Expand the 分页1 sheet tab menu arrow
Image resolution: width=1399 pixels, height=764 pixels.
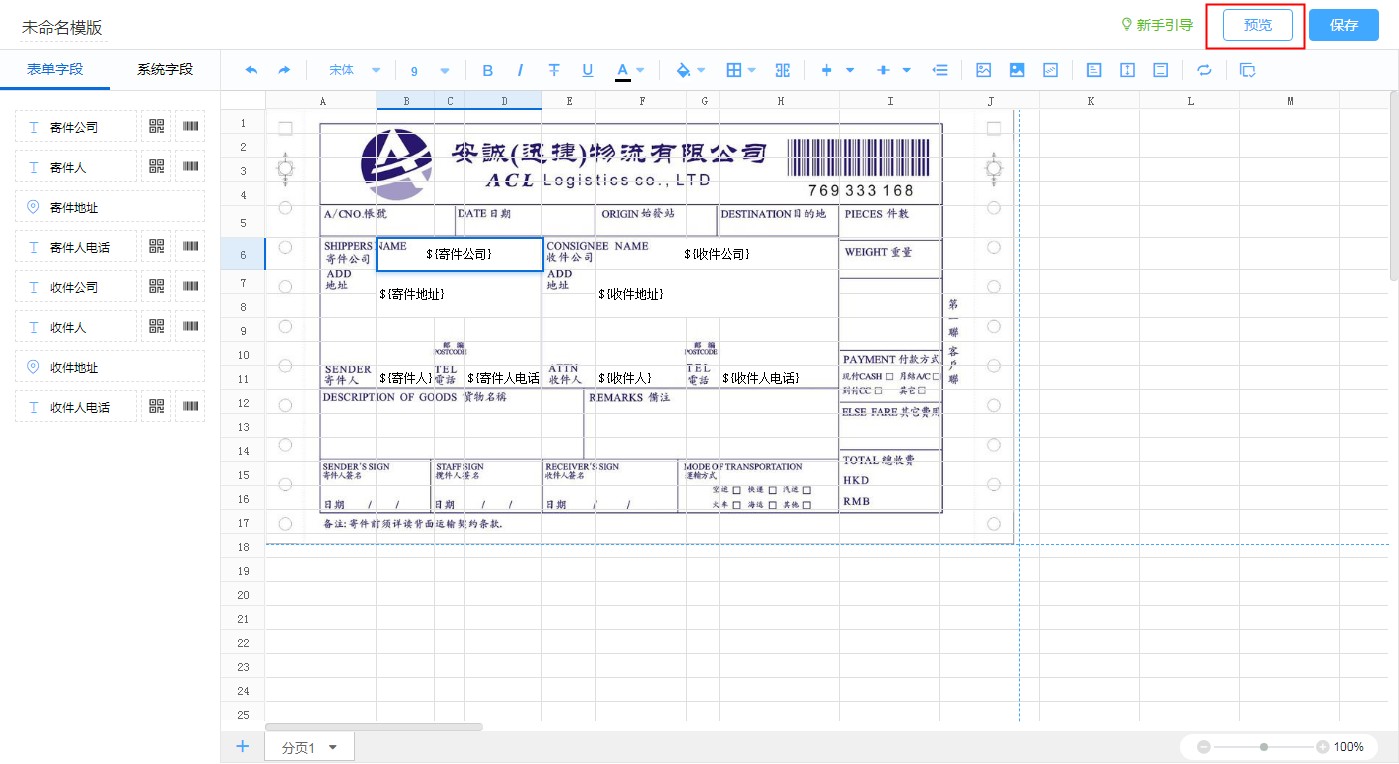tap(333, 748)
